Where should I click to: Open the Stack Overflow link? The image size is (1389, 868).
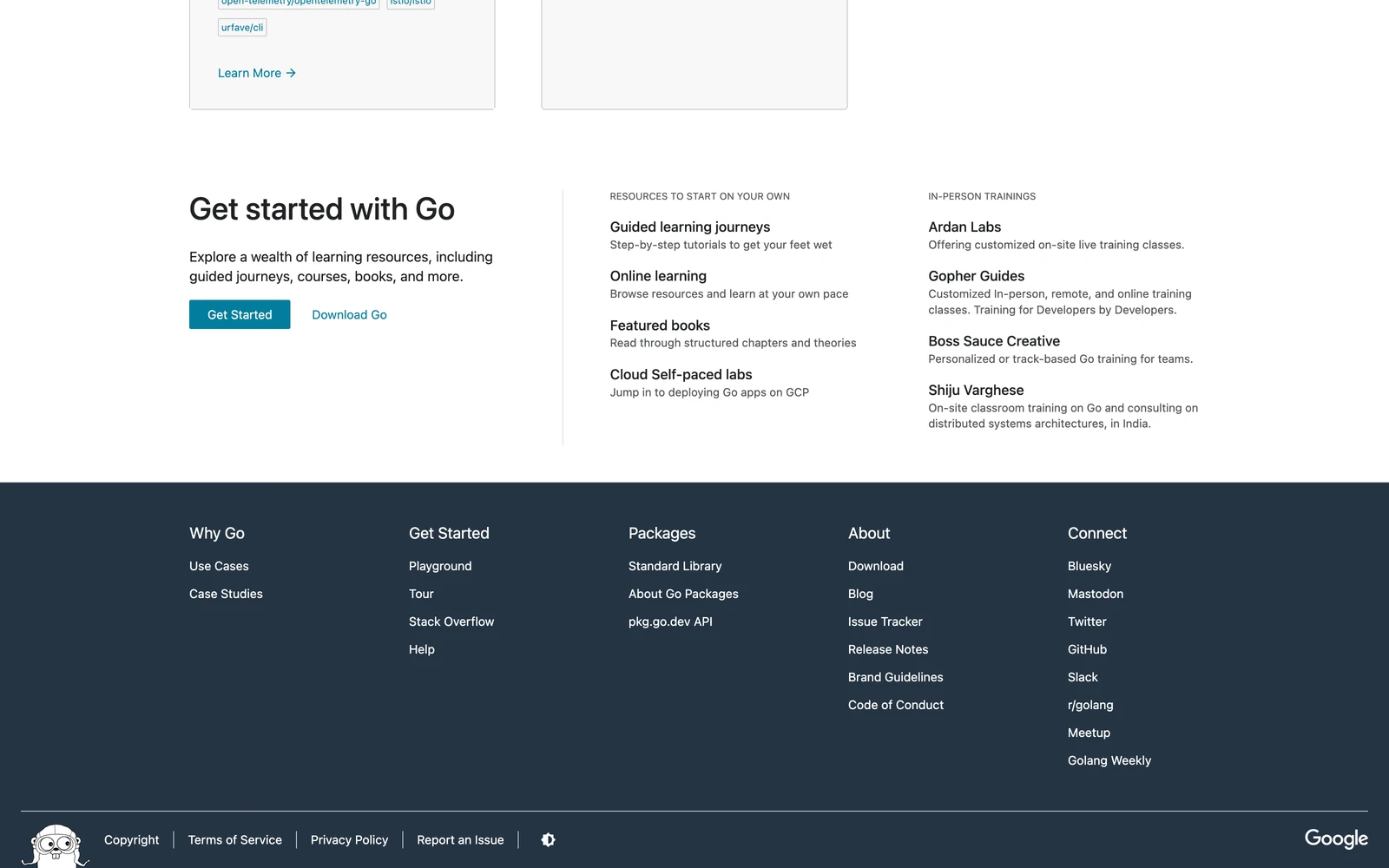pos(451,621)
